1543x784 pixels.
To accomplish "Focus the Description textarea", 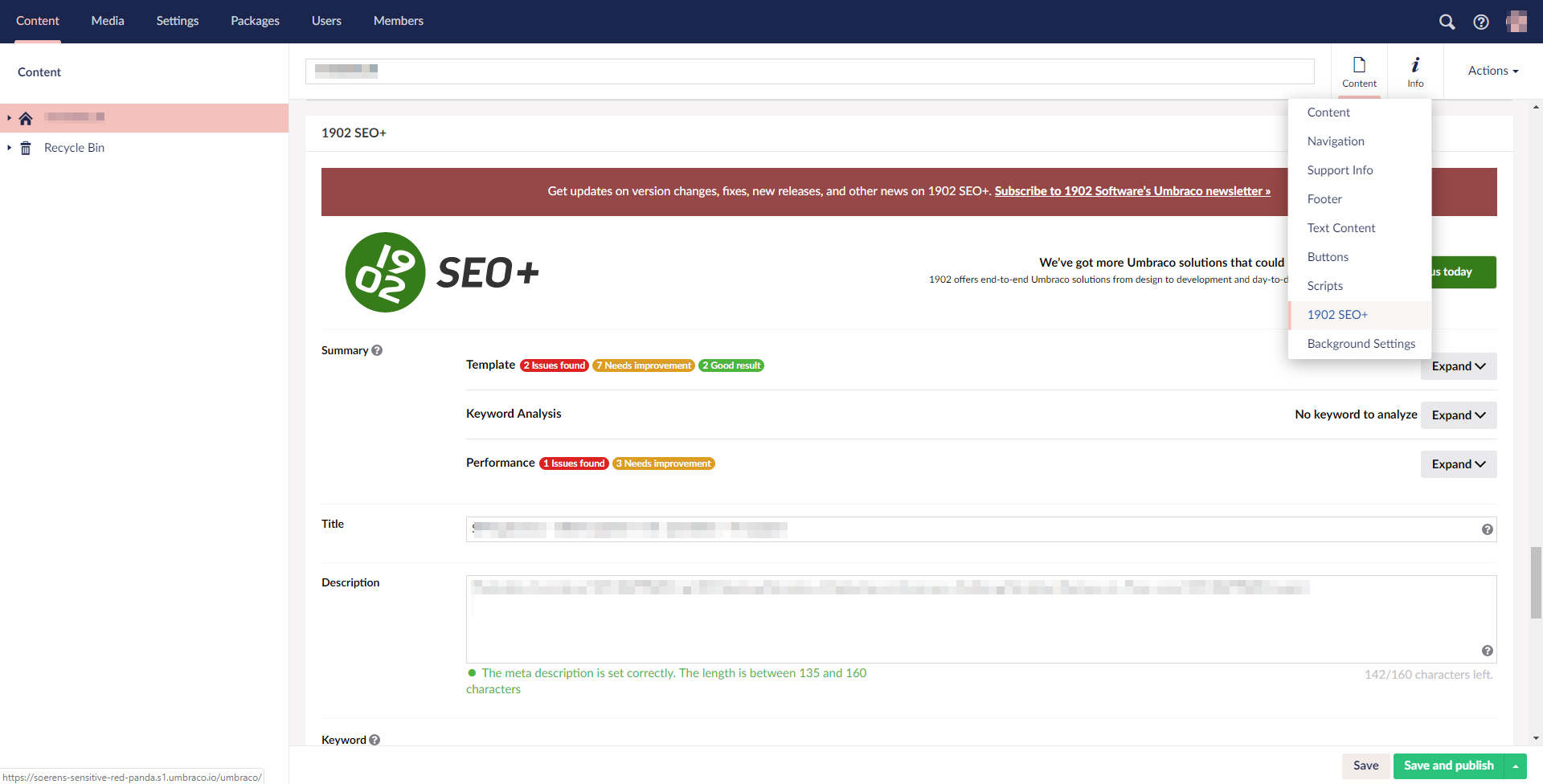I will (981, 619).
